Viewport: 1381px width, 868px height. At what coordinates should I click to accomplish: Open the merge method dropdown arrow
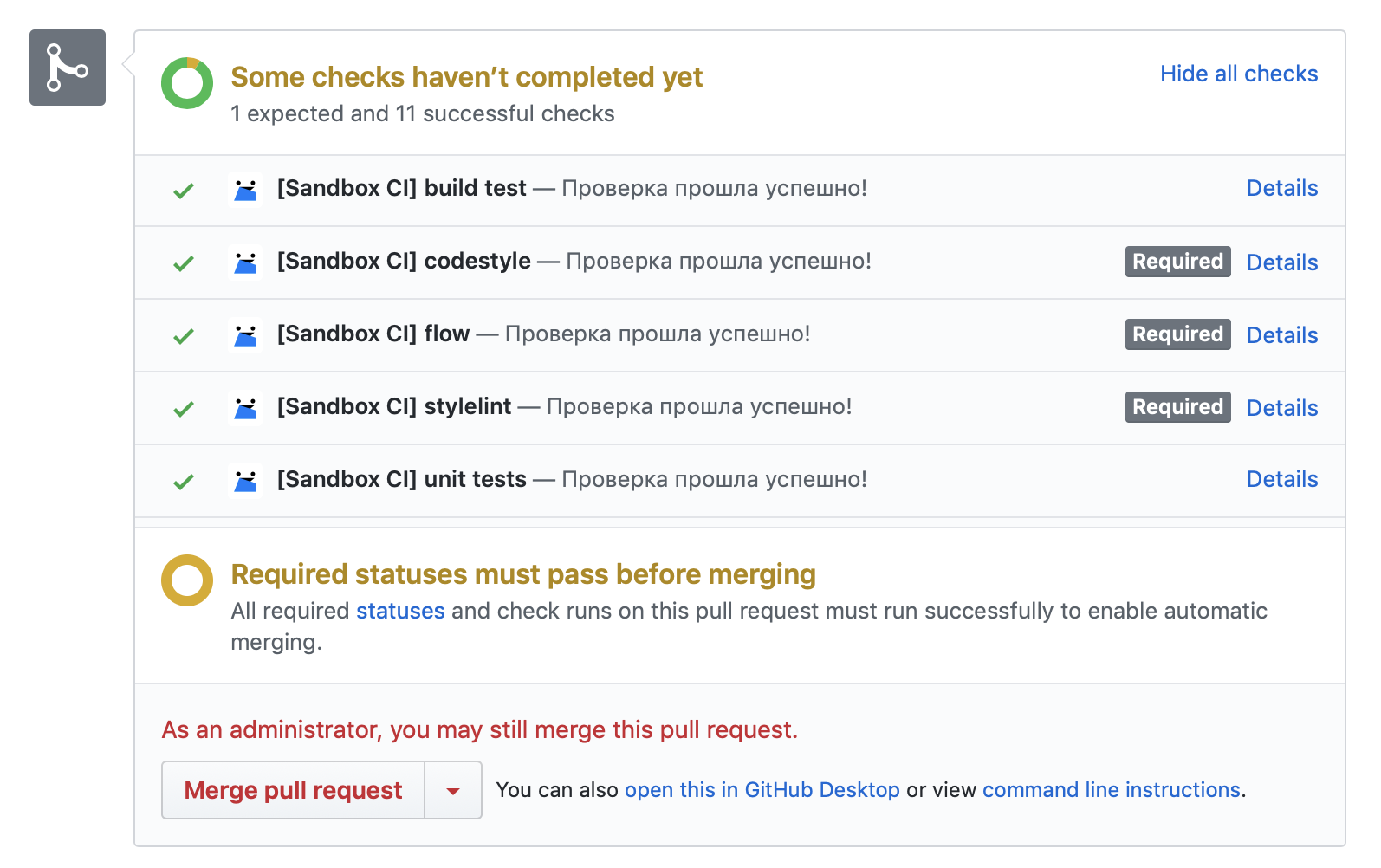point(453,790)
